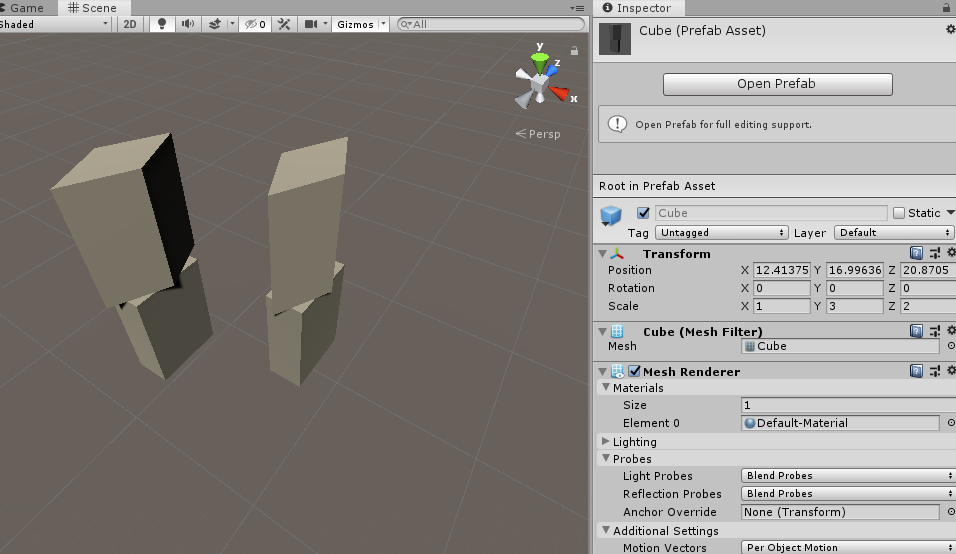Open Mesh Renderer help reference icon

[x=916, y=371]
